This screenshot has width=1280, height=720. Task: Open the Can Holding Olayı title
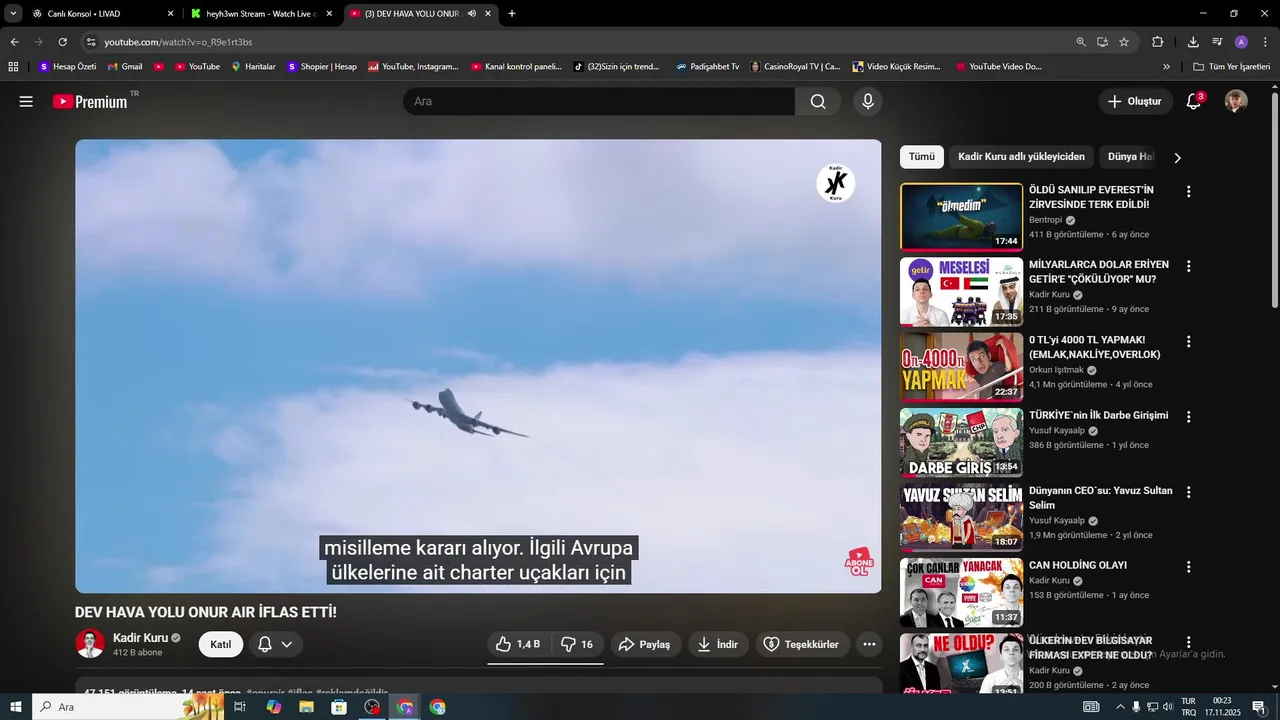pyautogui.click(x=1078, y=565)
